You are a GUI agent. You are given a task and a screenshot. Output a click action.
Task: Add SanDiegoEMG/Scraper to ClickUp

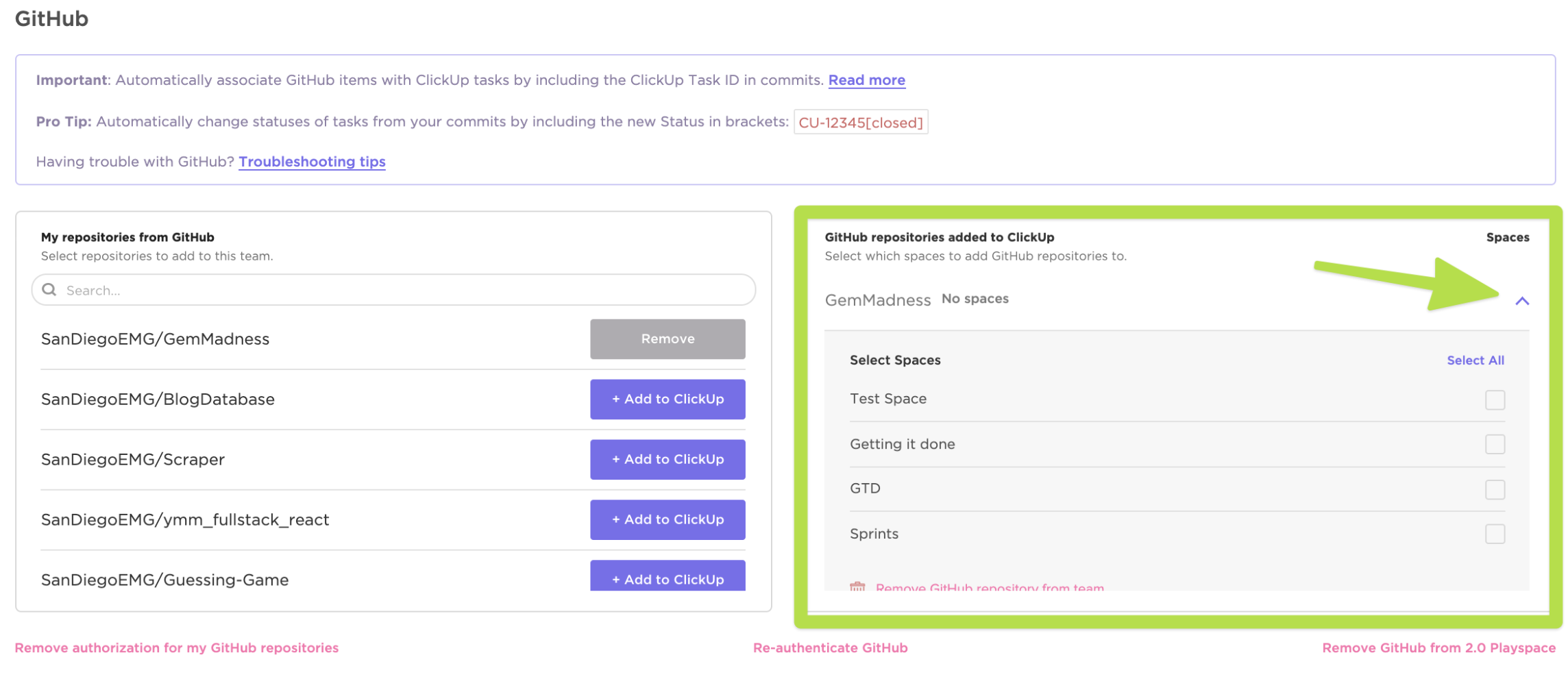coord(667,460)
